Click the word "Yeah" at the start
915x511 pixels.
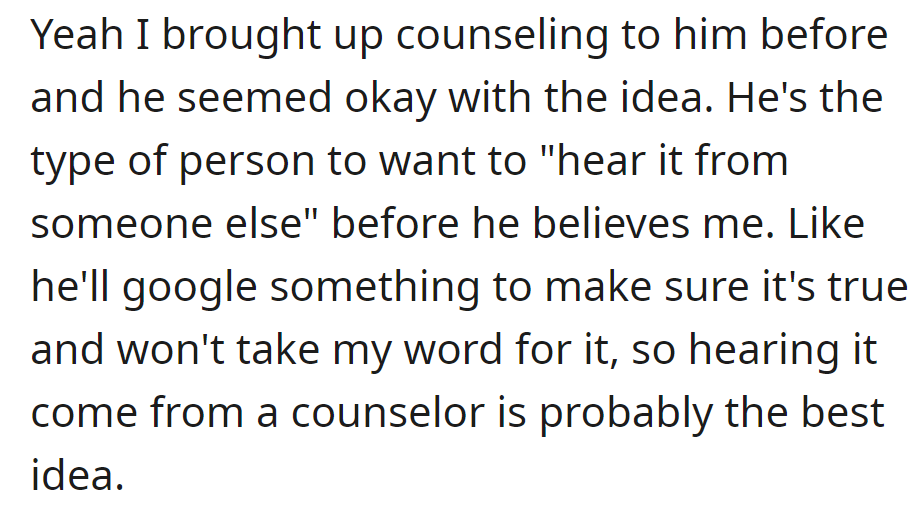[76, 35]
